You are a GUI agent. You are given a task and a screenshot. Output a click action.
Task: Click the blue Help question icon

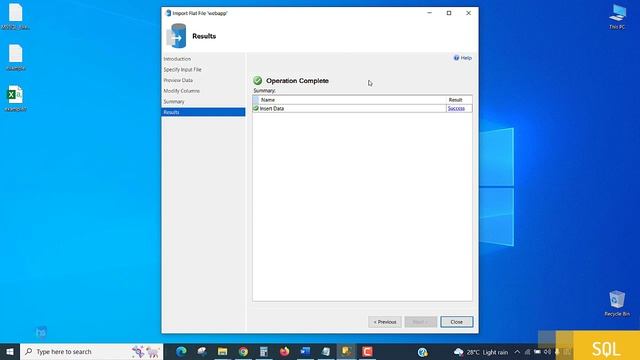456,58
